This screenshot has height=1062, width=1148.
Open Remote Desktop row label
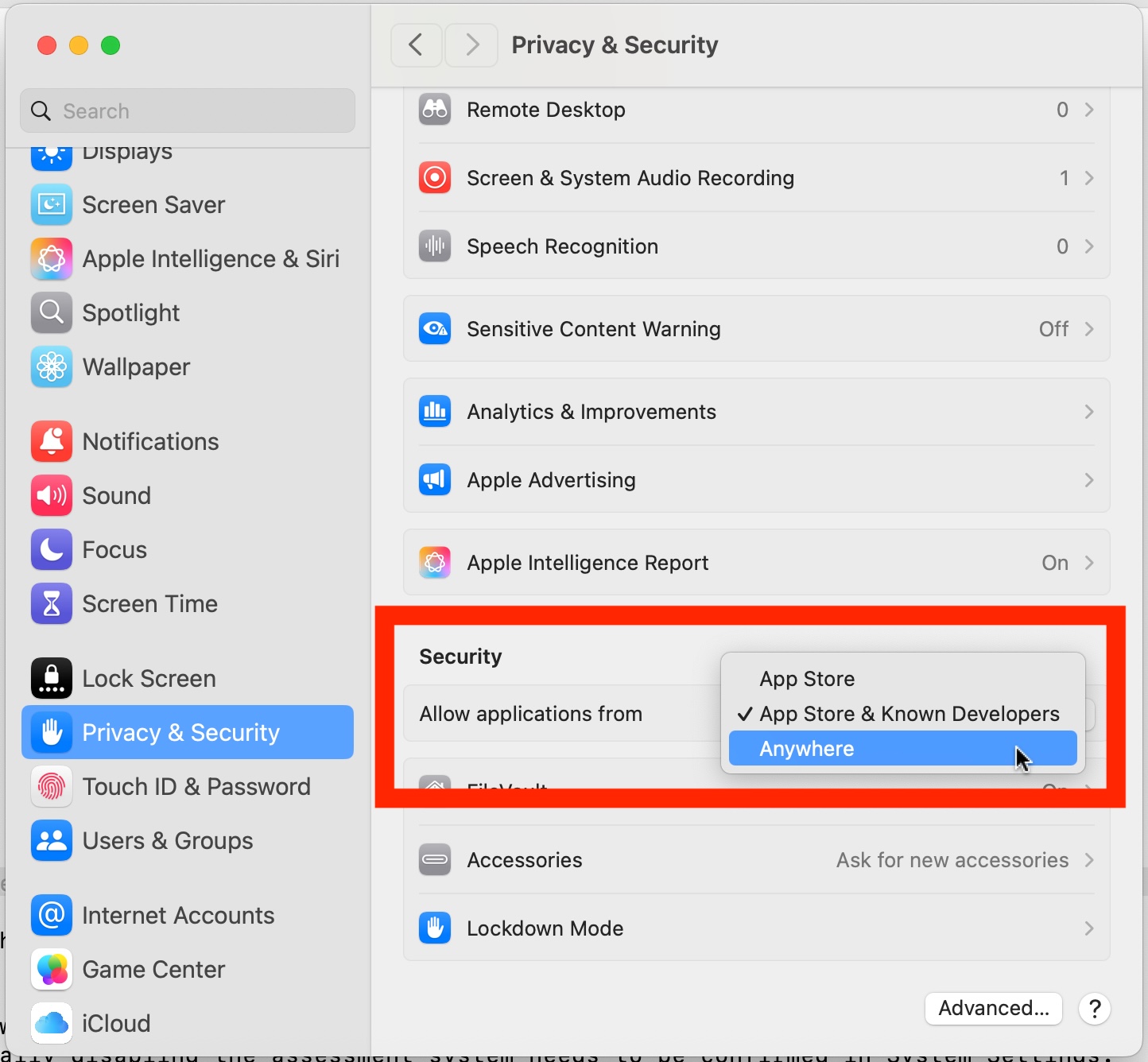point(546,110)
